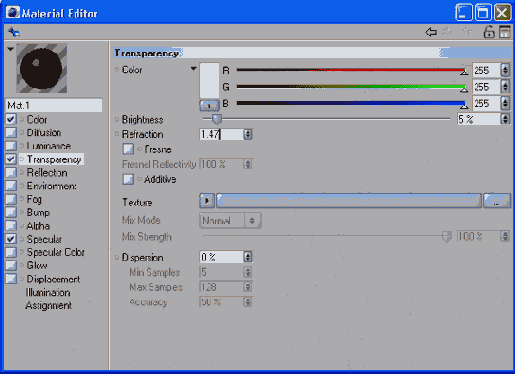This screenshot has height=374, width=515.
Task: Click the up-level arrow icon
Action: (x=467, y=32)
